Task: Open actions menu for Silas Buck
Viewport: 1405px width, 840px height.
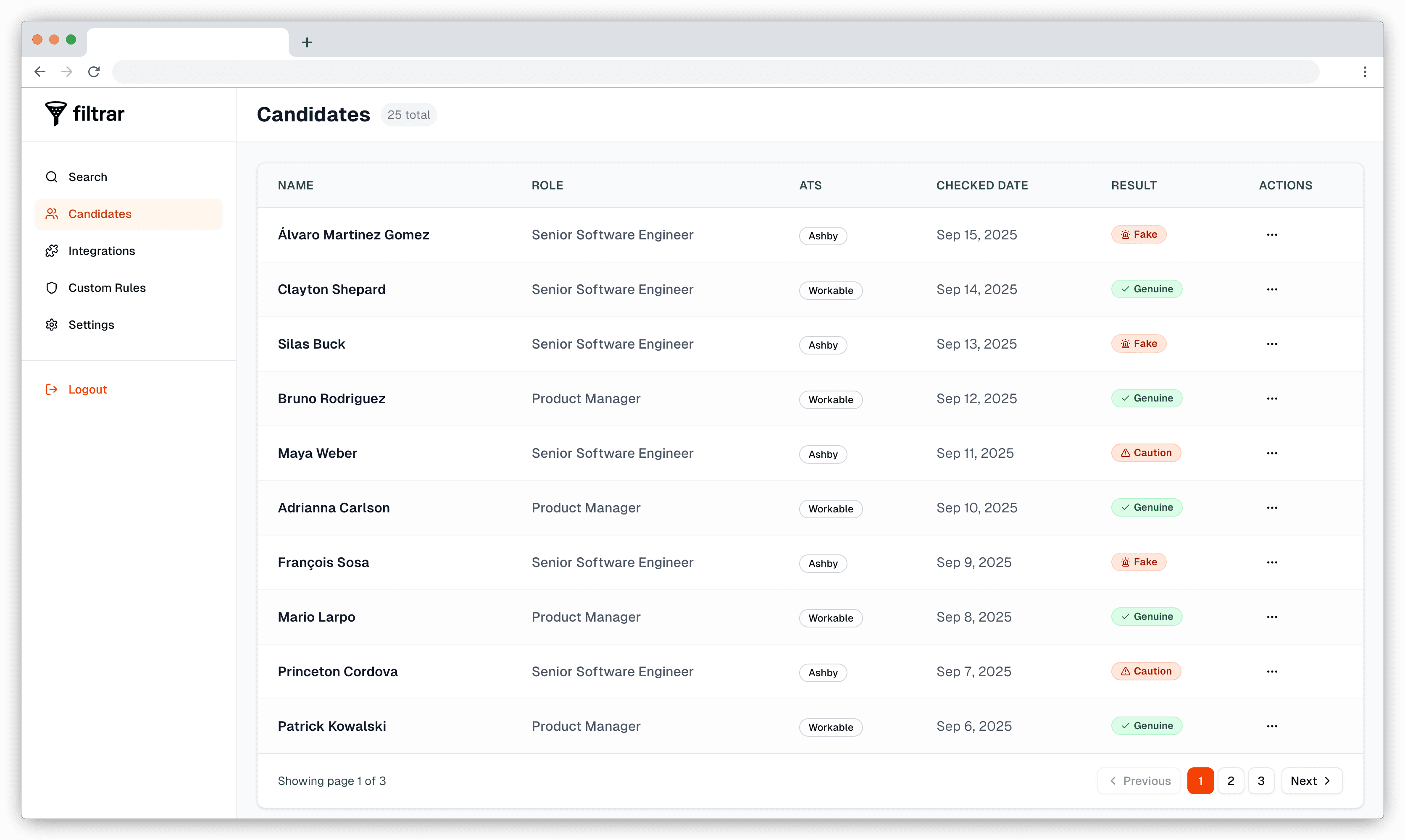Action: (x=1272, y=344)
